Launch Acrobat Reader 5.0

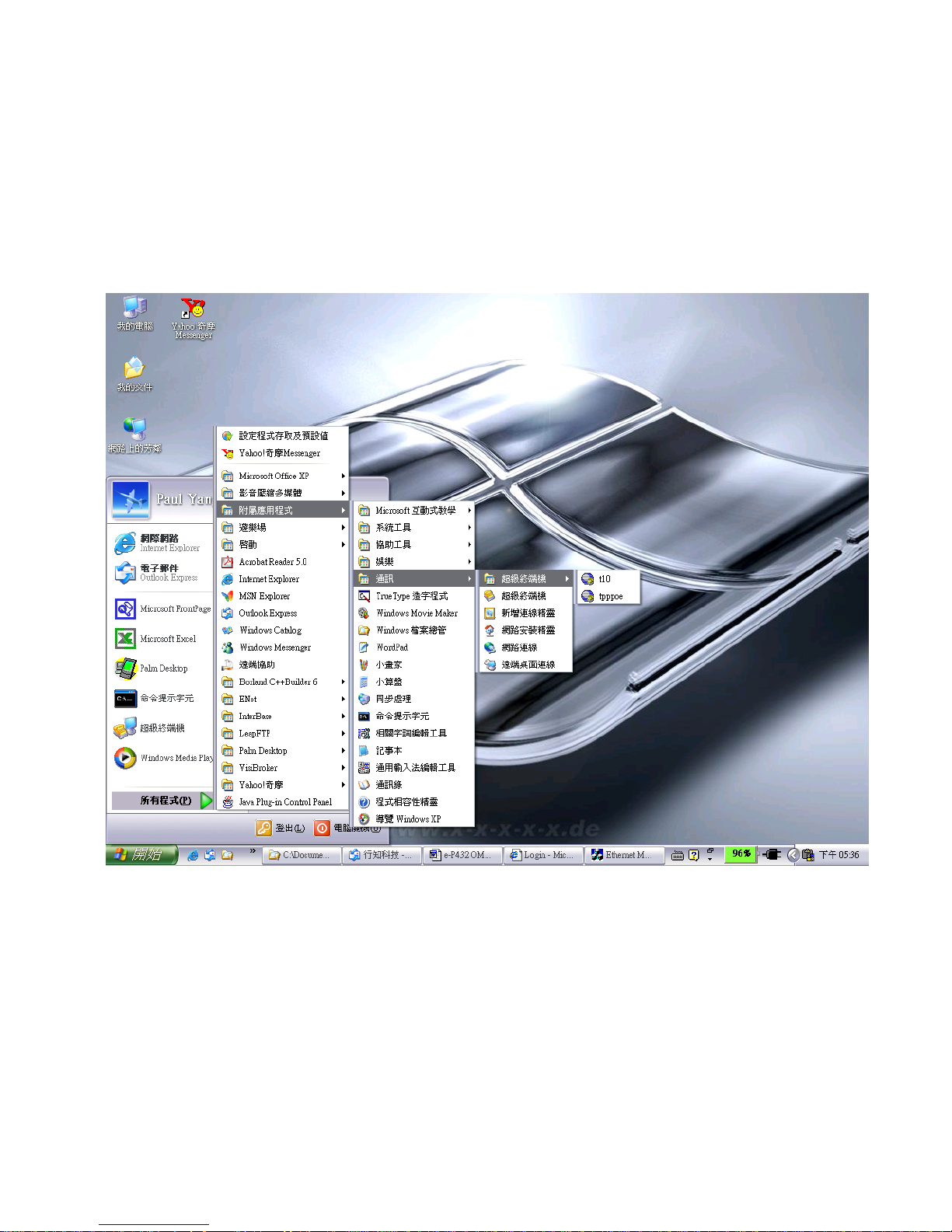283,562
